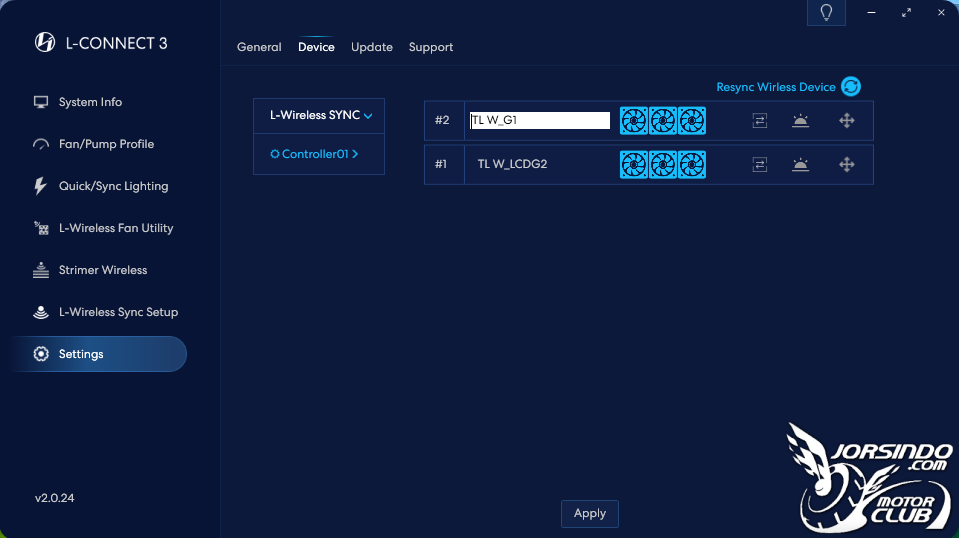Maximize the L-Connect window
Screen dimensions: 959x538
click(x=906, y=12)
